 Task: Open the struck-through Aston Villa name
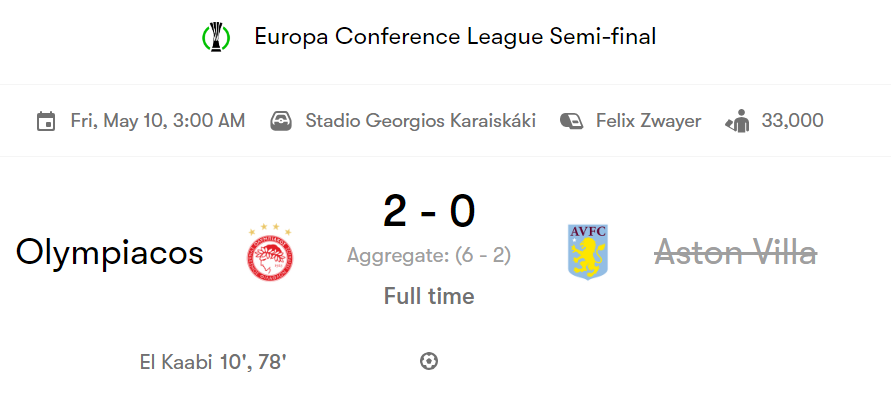(736, 252)
